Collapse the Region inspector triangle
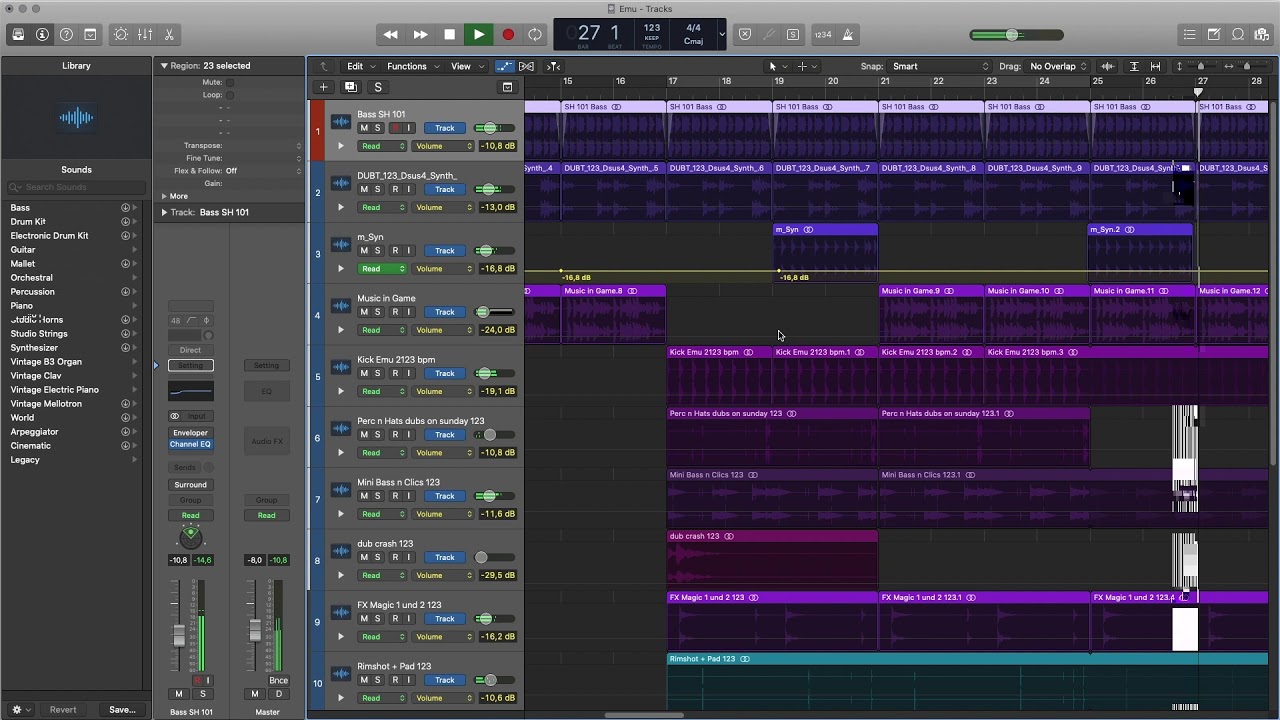 click(164, 66)
